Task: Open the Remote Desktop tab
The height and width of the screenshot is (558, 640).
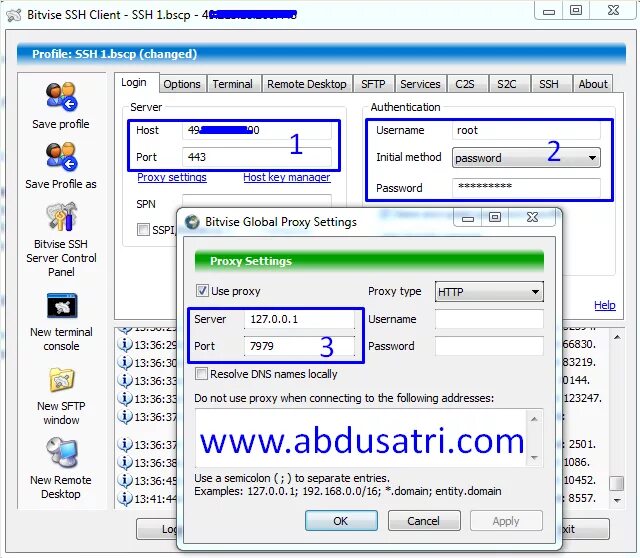Action: pos(307,84)
